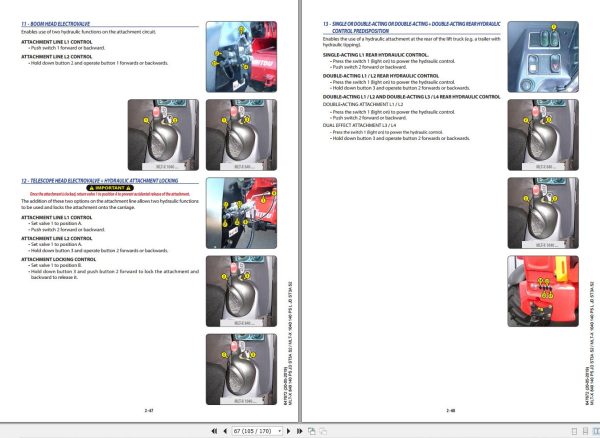Click the telescope head valve photo in section 12
This screenshot has height=438, width=600.
click(x=241, y=213)
